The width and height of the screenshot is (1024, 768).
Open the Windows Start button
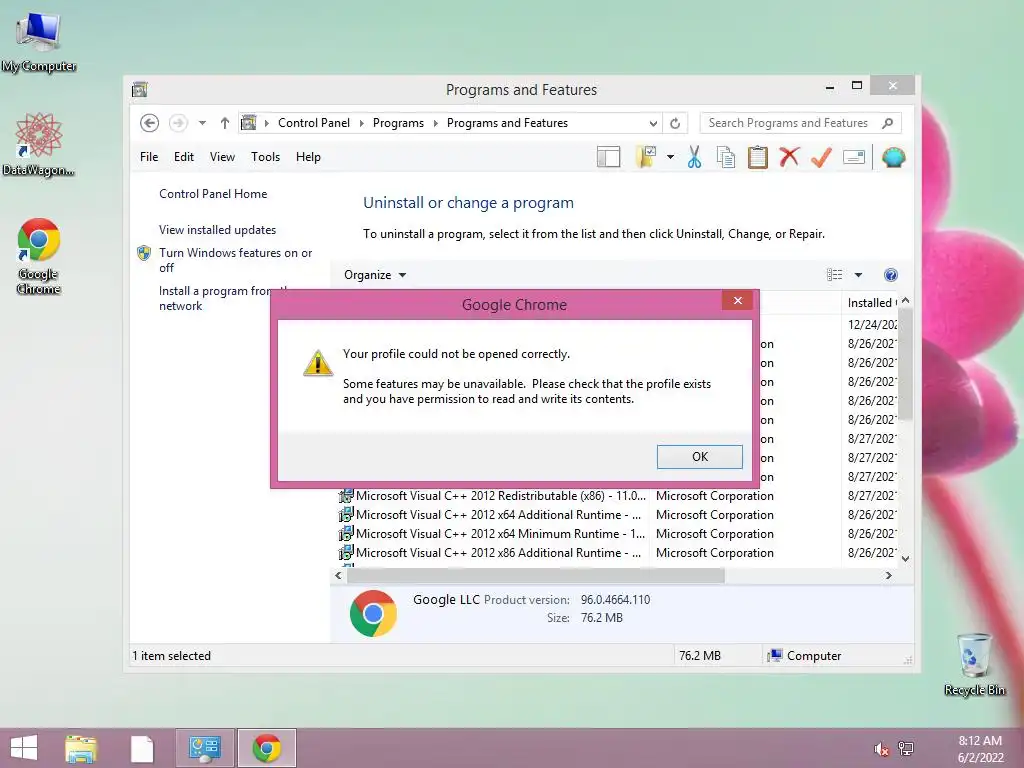pyautogui.click(x=24, y=748)
